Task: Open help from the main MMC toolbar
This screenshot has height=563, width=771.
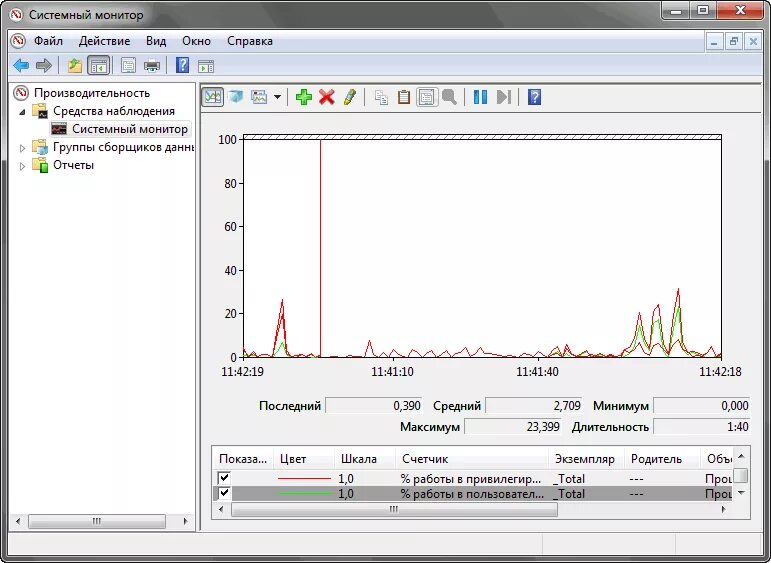Action: point(182,65)
